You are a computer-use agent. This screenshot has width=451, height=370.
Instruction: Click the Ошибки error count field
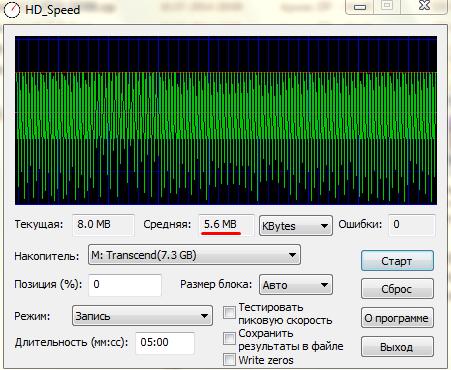tap(412, 225)
